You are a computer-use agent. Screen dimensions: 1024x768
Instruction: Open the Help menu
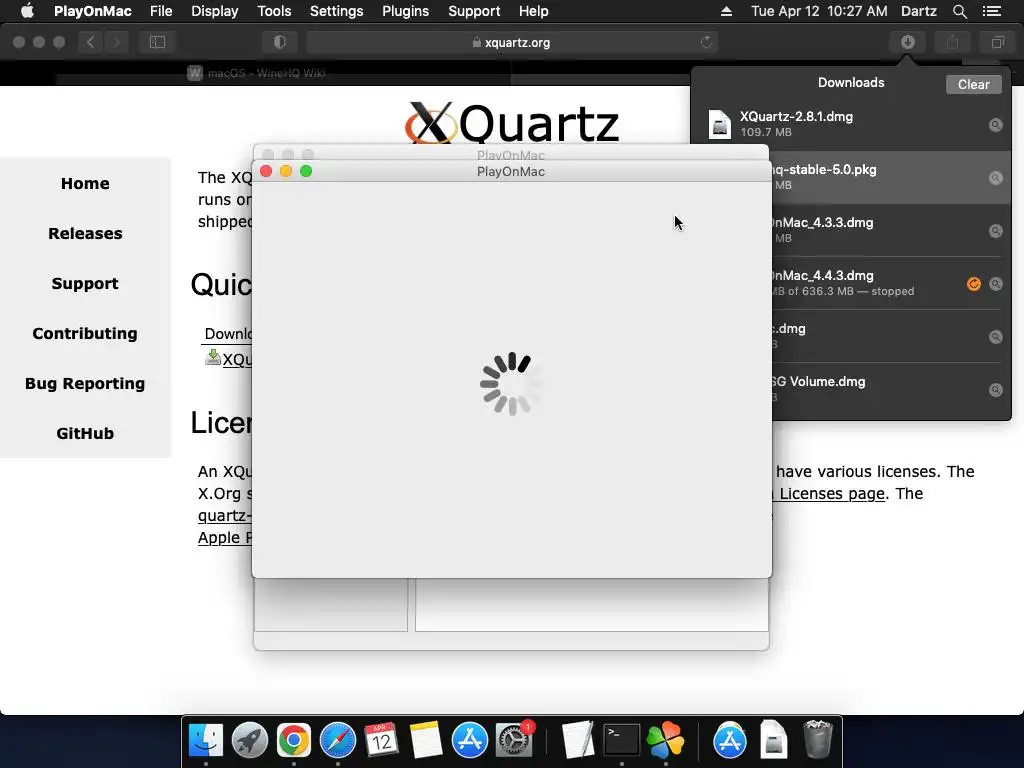coord(534,11)
